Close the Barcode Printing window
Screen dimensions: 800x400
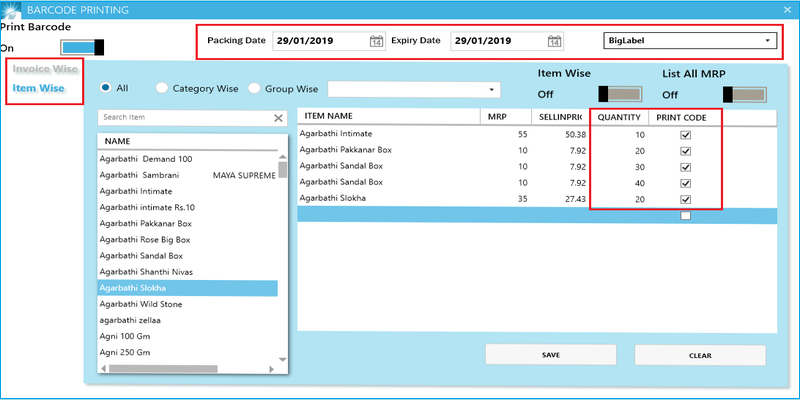point(785,8)
